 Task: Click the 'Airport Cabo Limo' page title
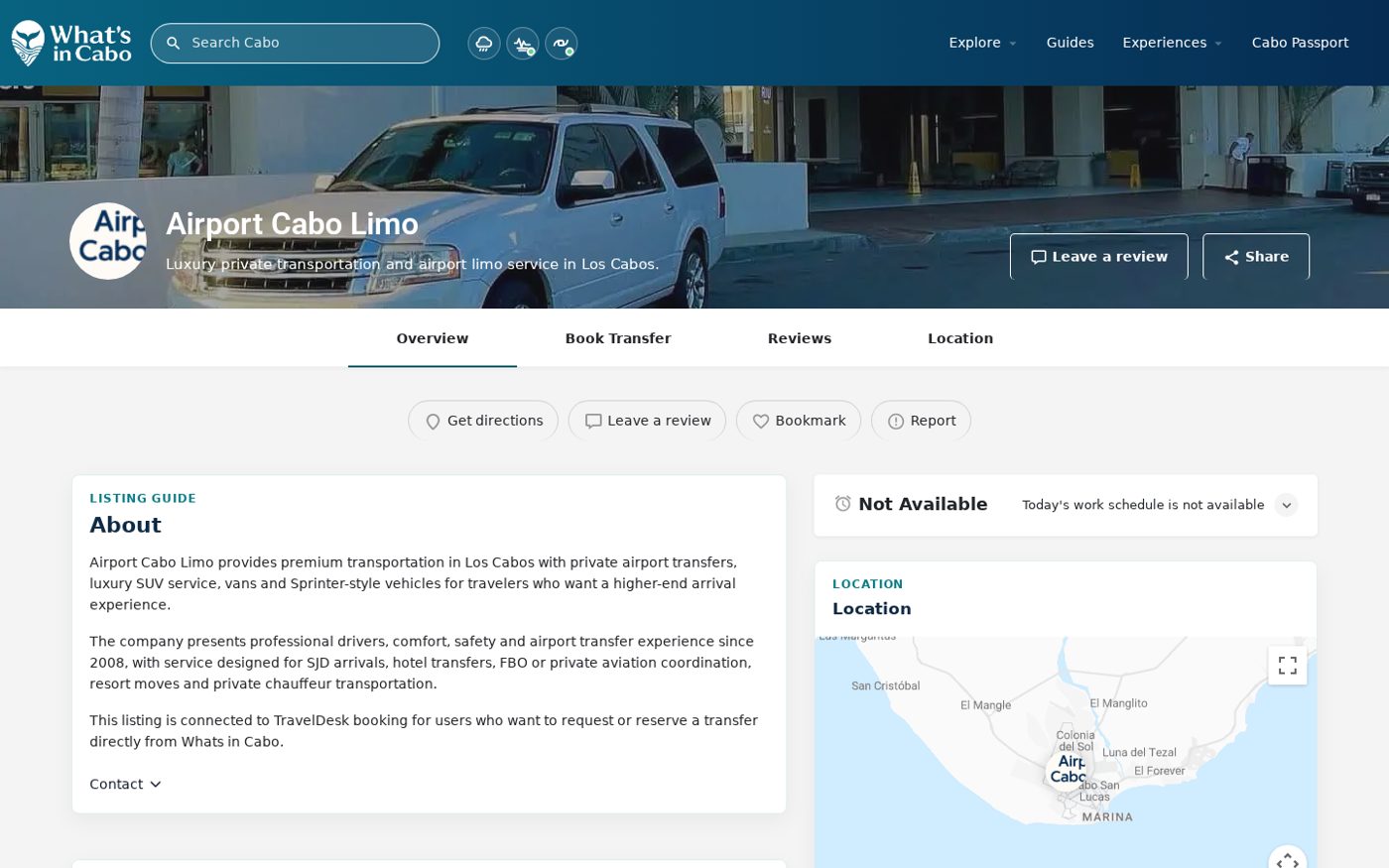pyautogui.click(x=292, y=224)
